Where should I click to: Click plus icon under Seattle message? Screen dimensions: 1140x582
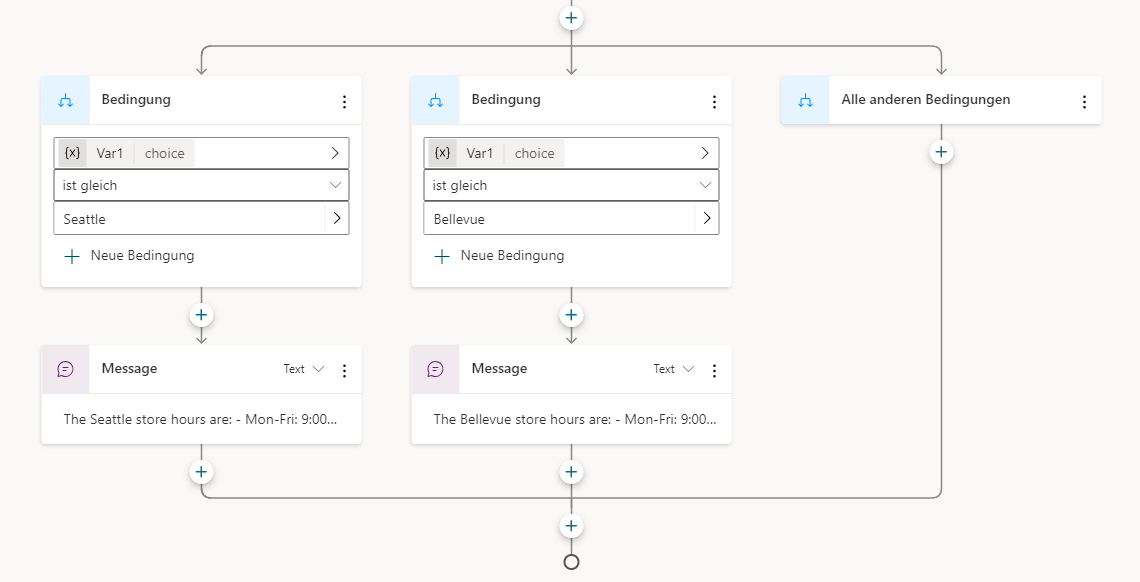coord(201,472)
